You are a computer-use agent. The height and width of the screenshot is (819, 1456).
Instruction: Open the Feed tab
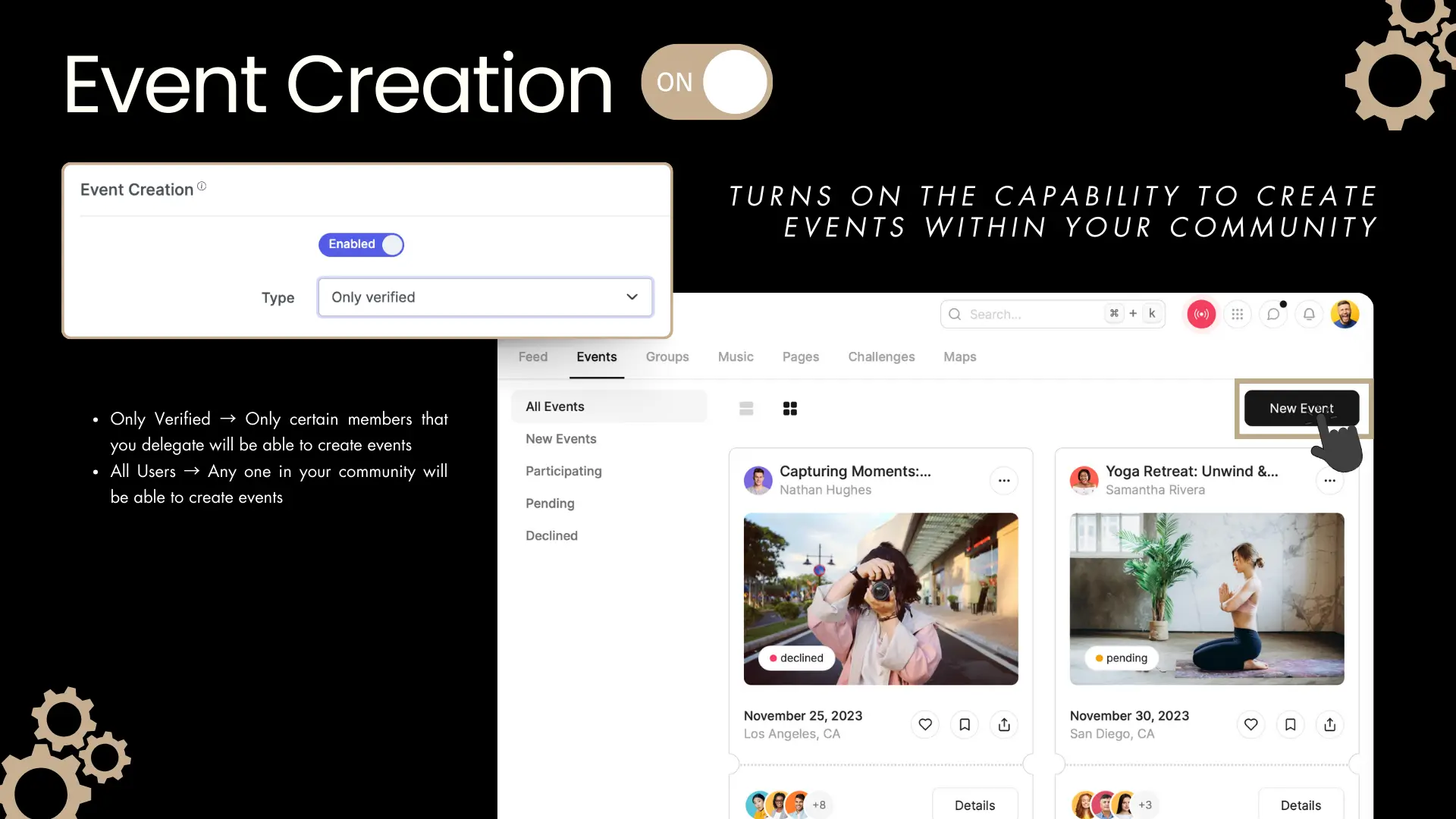pos(533,356)
